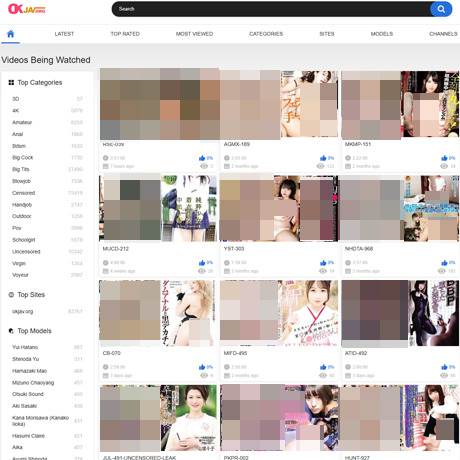The width and height of the screenshot is (460, 460).
Task: Open the MIFD-495 video thumbnail
Action: [279, 313]
